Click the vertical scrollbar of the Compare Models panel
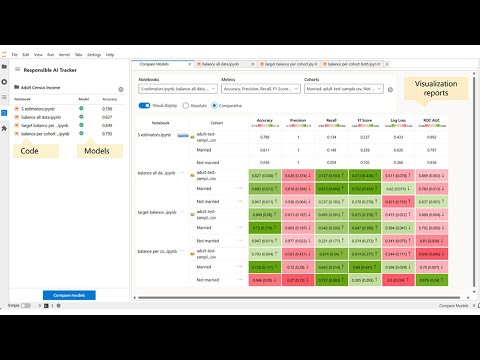Image resolution: width=480 pixels, height=360 pixels. coord(474,182)
